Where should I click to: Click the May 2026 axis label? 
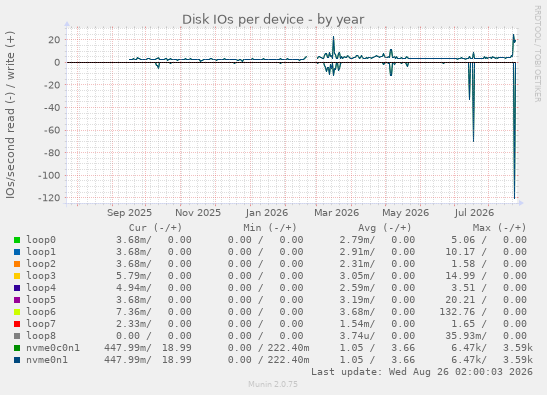[405, 213]
